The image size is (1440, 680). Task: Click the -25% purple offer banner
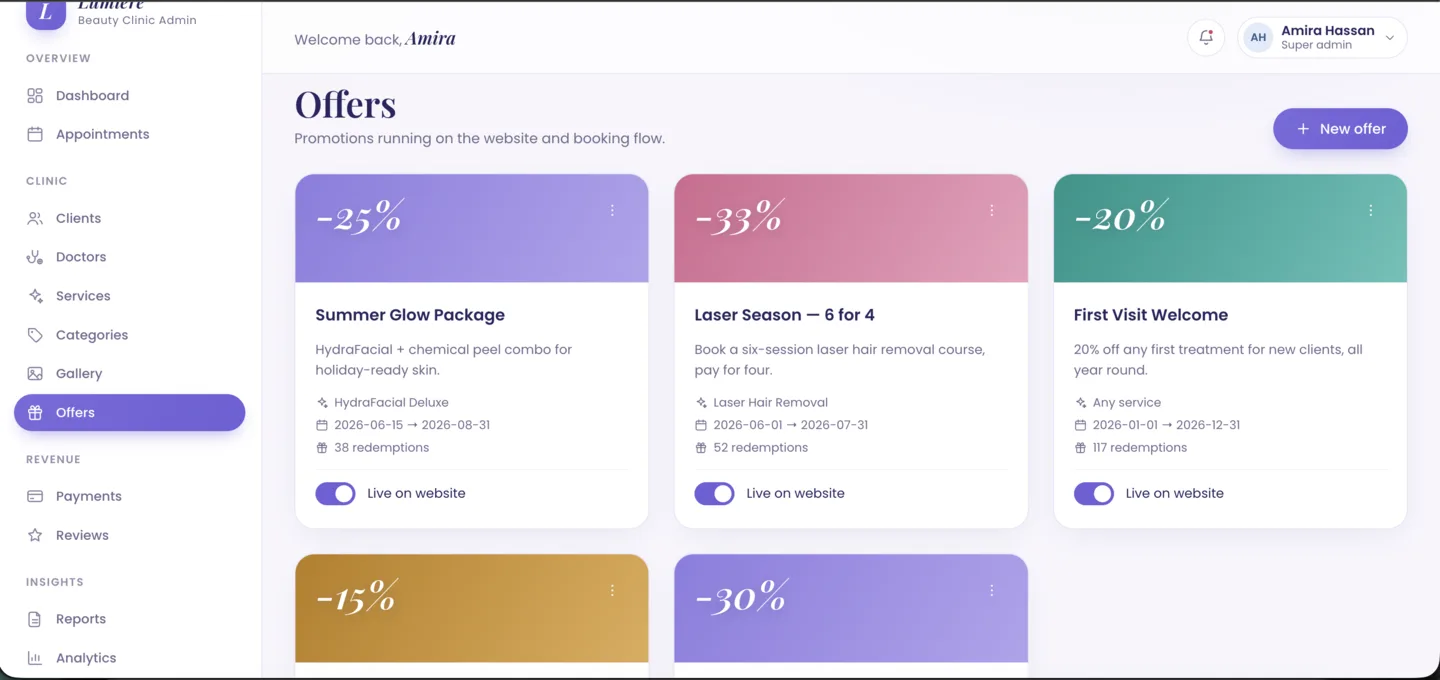pos(472,229)
